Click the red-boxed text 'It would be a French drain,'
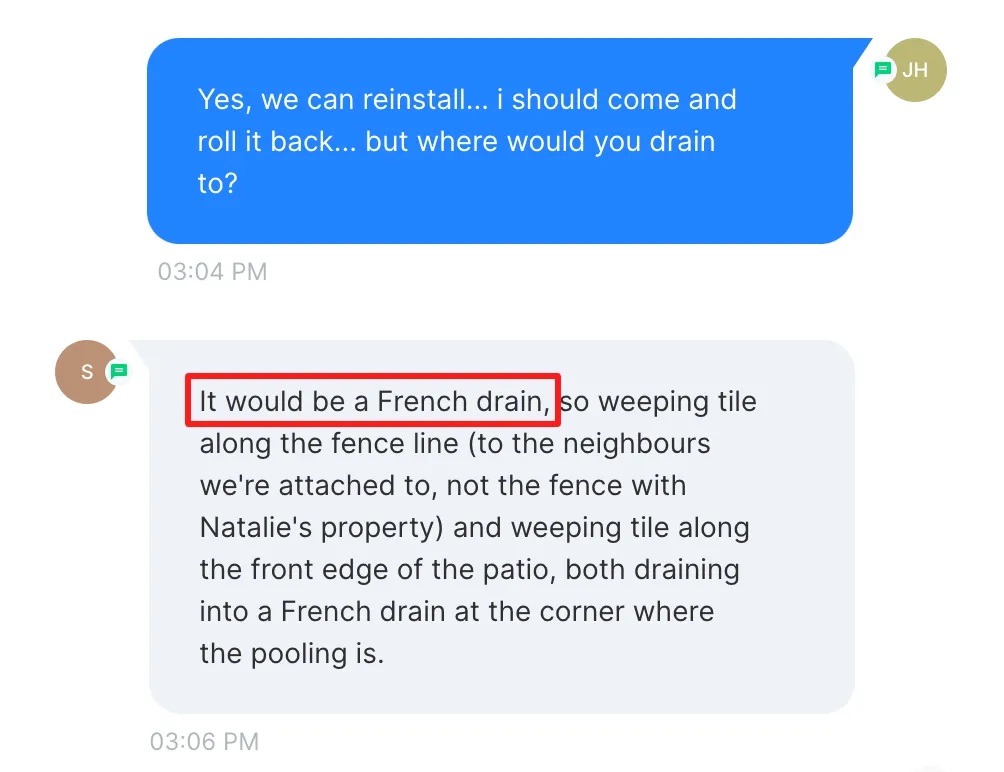Screen dimensions: 1004x772 374,401
